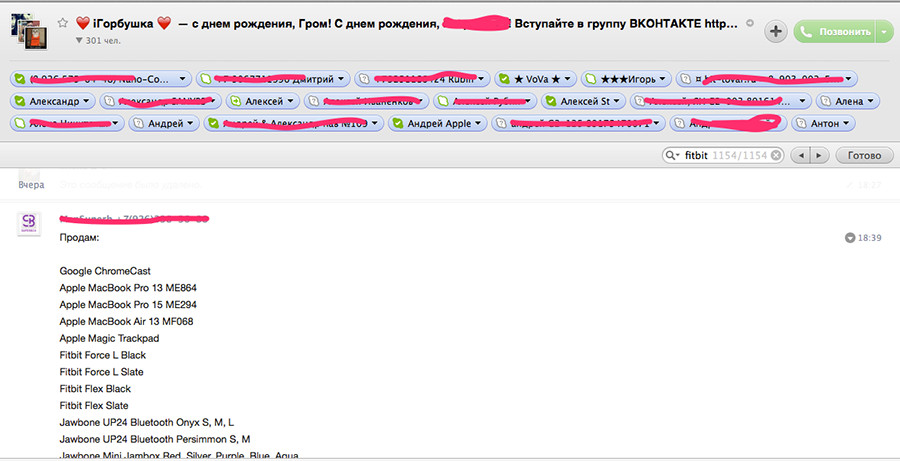Click the Apple MacBook Pro 15 ME294 line
Image resolution: width=900 pixels, height=461 pixels.
click(128, 305)
